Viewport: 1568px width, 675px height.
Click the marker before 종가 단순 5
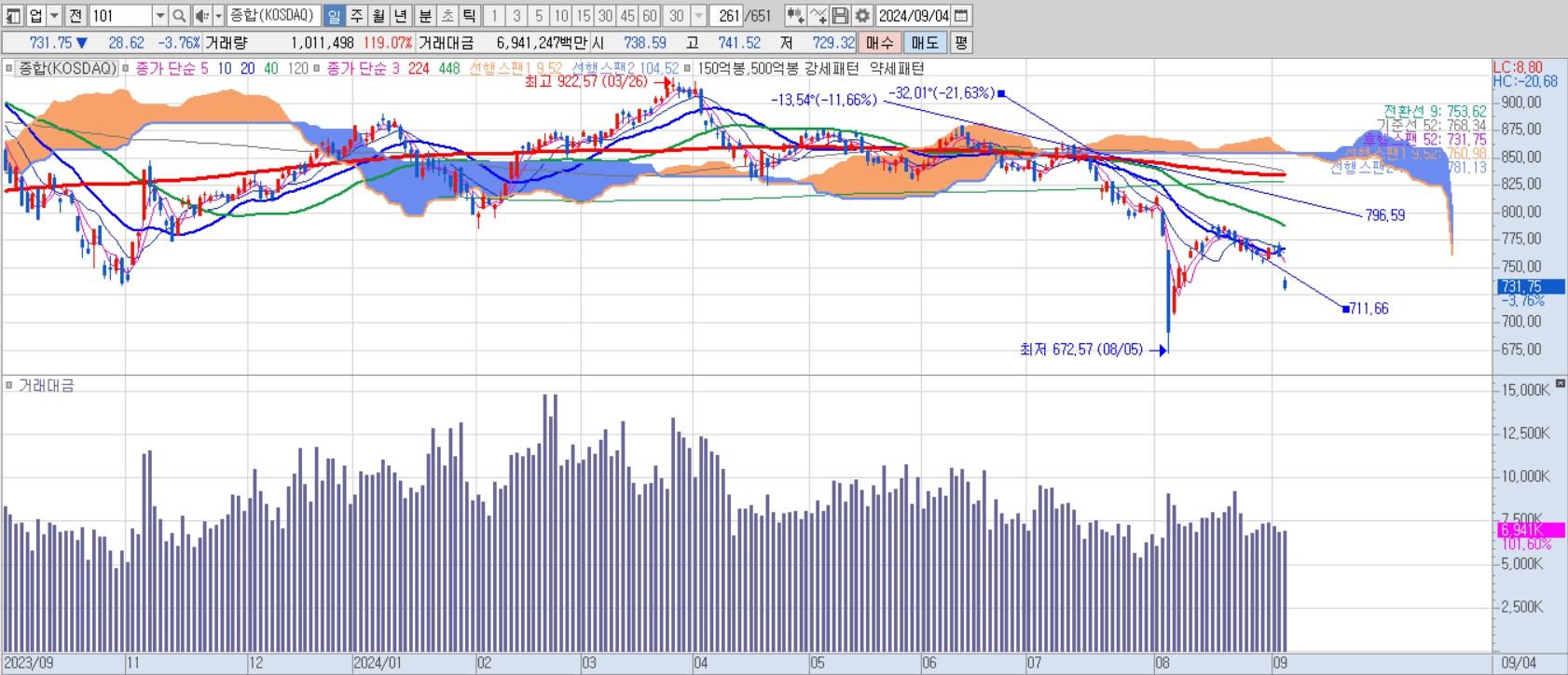(125, 68)
